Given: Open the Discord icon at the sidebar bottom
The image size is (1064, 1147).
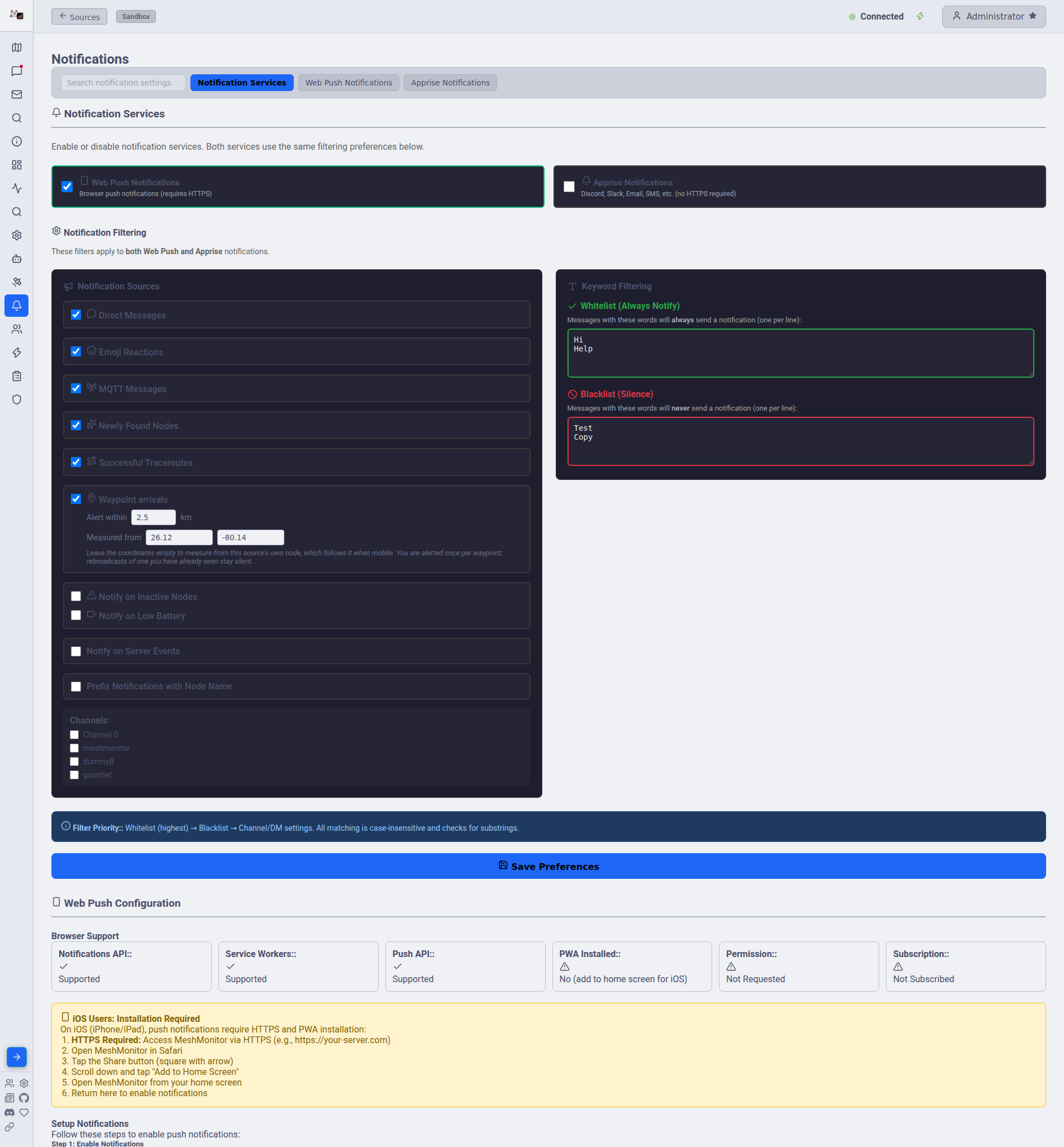Looking at the screenshot, I should point(10,1112).
